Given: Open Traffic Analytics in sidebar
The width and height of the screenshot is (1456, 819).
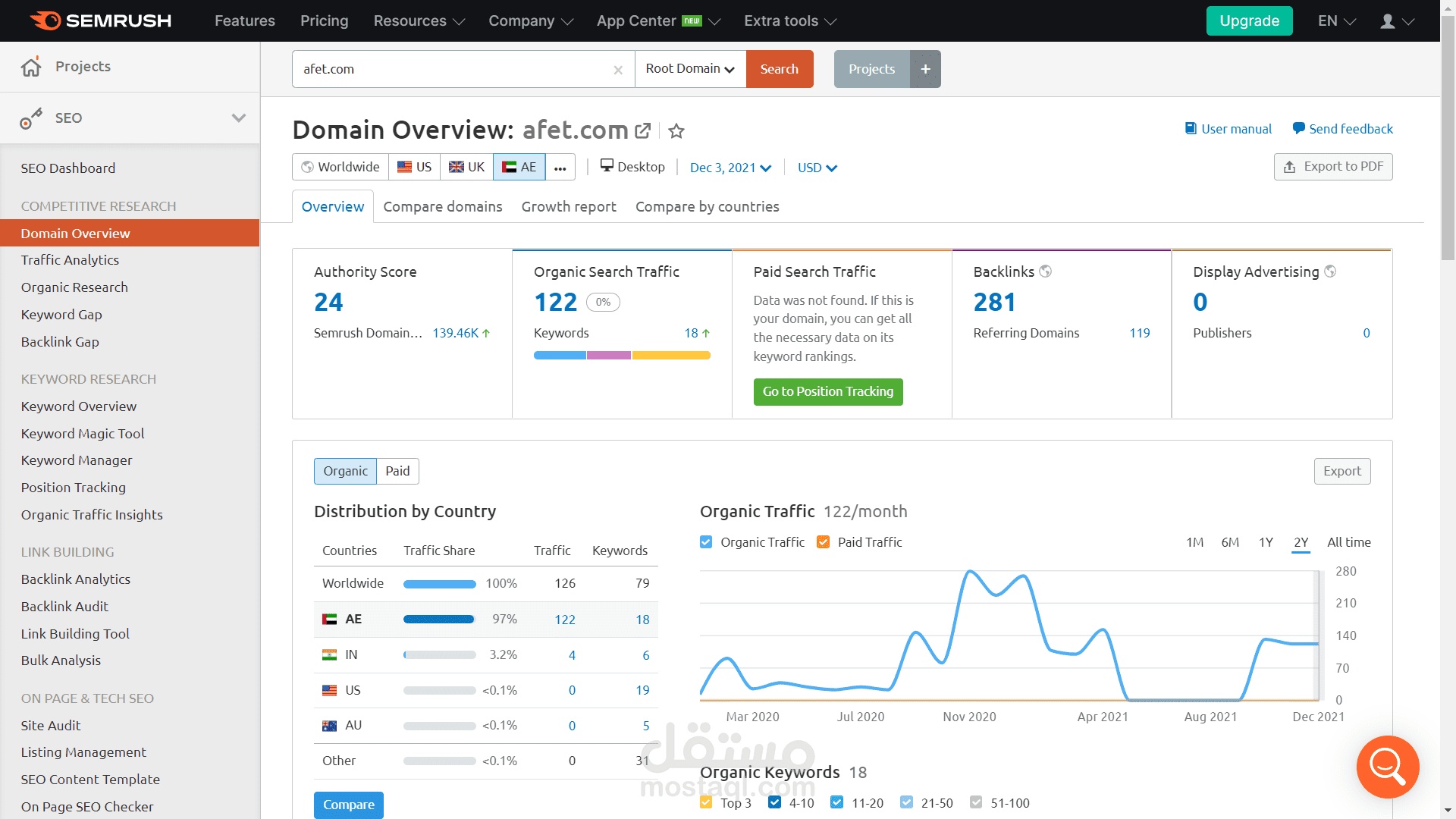Looking at the screenshot, I should click(x=70, y=260).
